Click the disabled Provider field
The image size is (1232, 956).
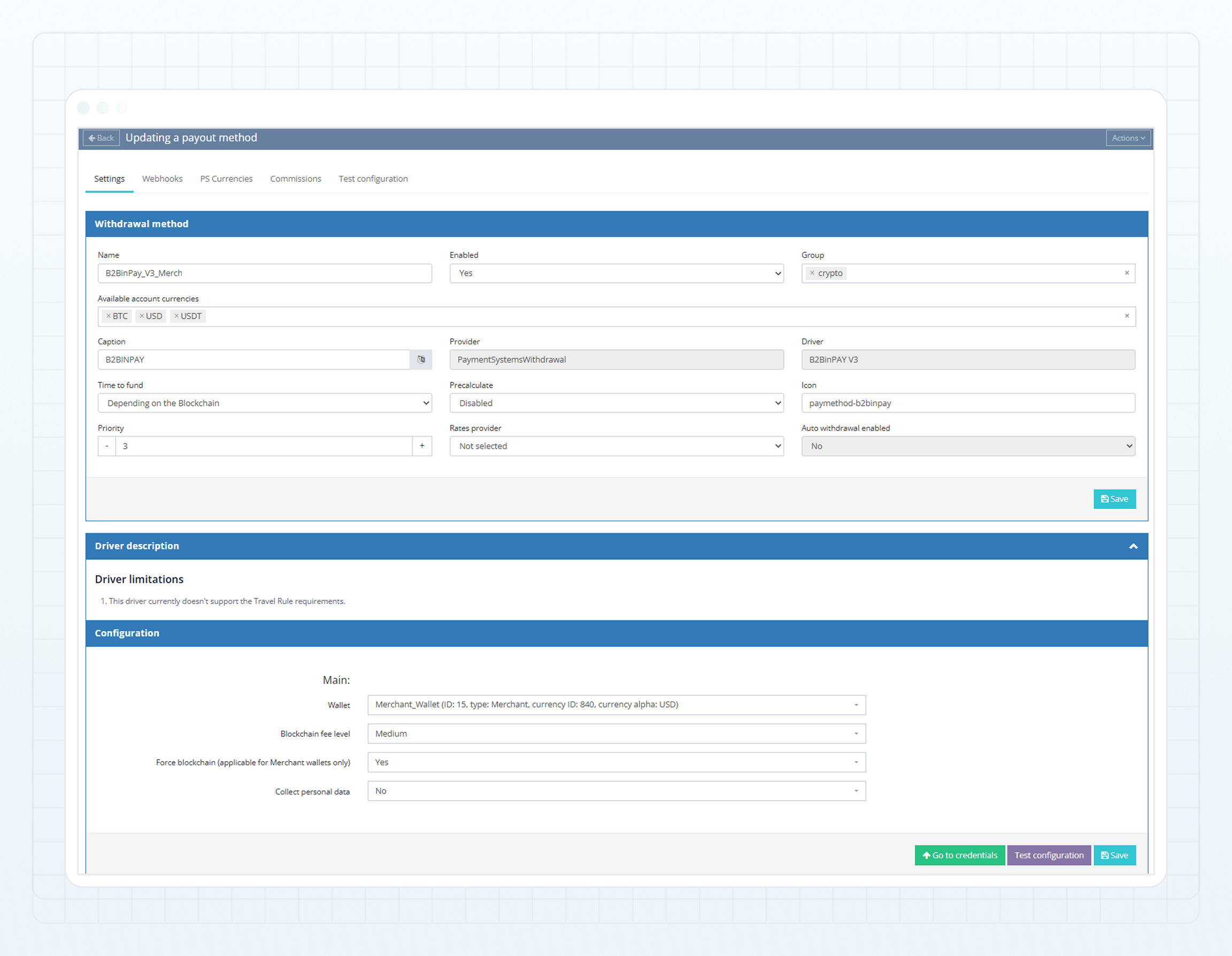(x=616, y=360)
